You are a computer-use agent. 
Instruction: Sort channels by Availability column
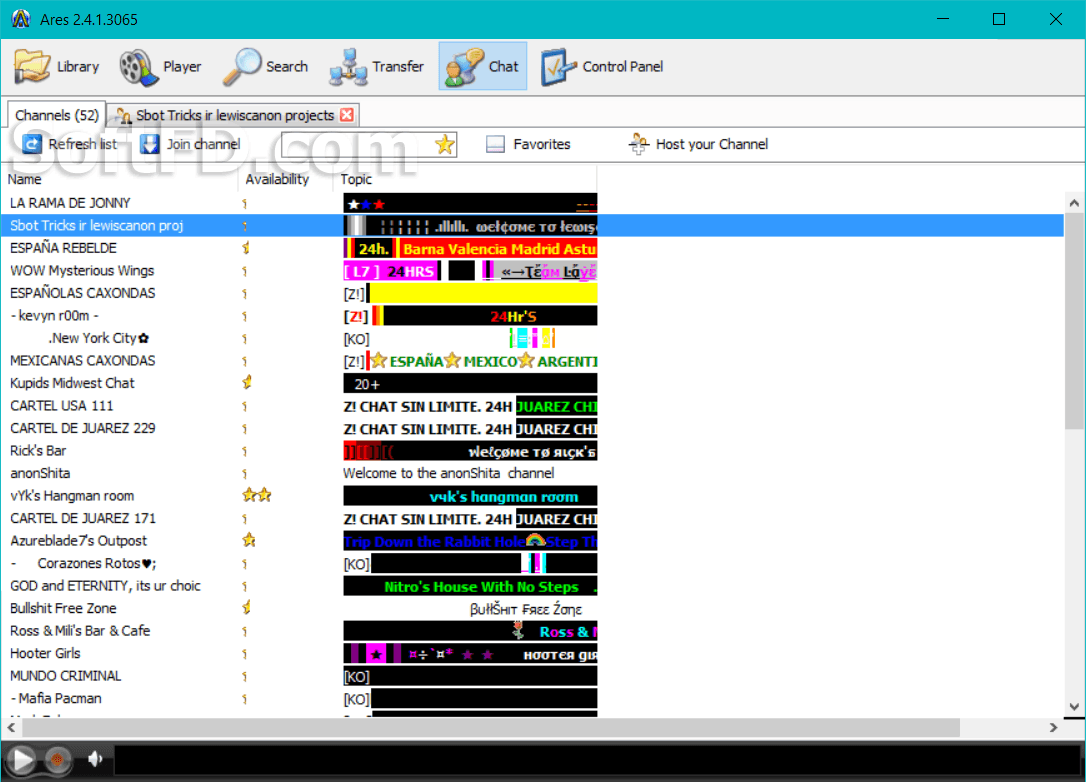coord(277,179)
